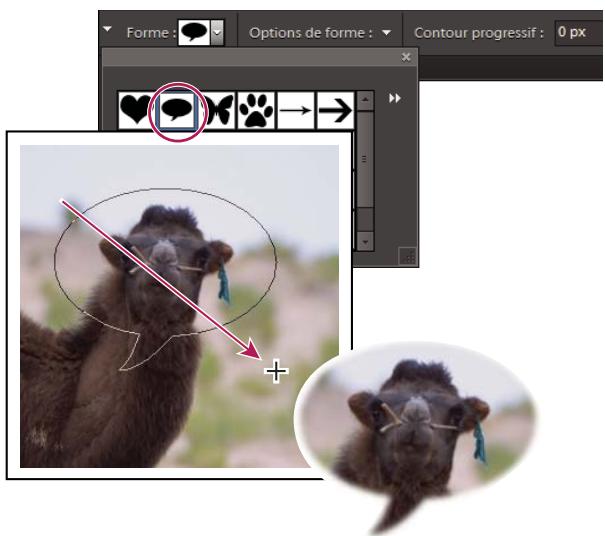Click the shape list scroll down arrow
Viewport: 605px width, 536px height.
[365, 242]
